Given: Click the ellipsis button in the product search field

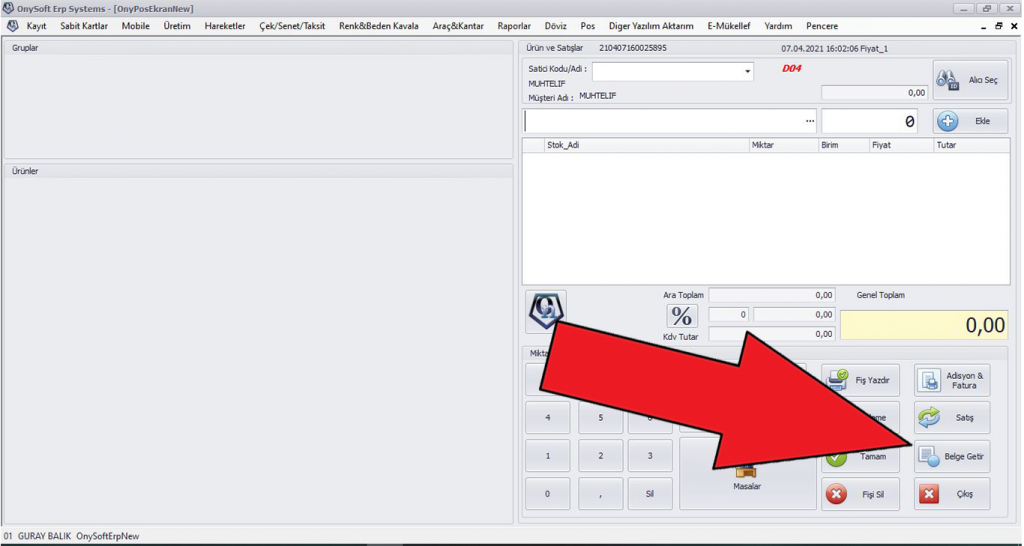Looking at the screenshot, I should point(810,121).
